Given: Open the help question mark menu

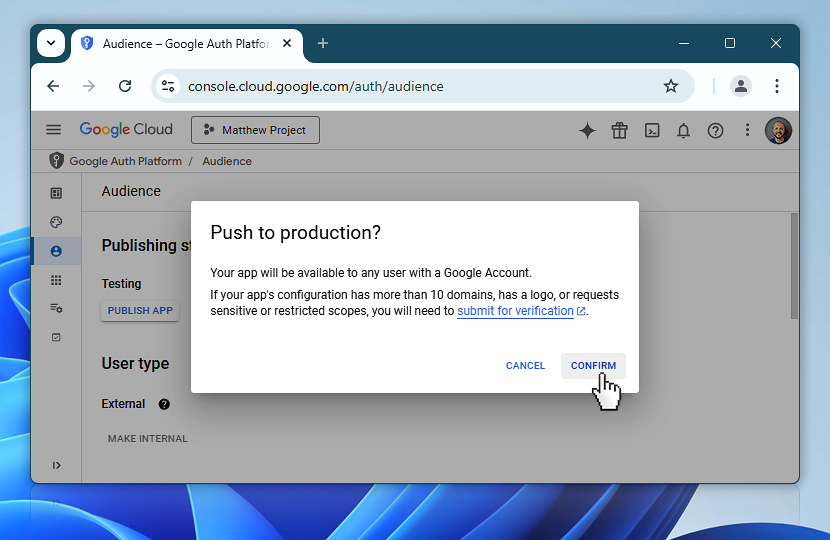Looking at the screenshot, I should point(715,130).
